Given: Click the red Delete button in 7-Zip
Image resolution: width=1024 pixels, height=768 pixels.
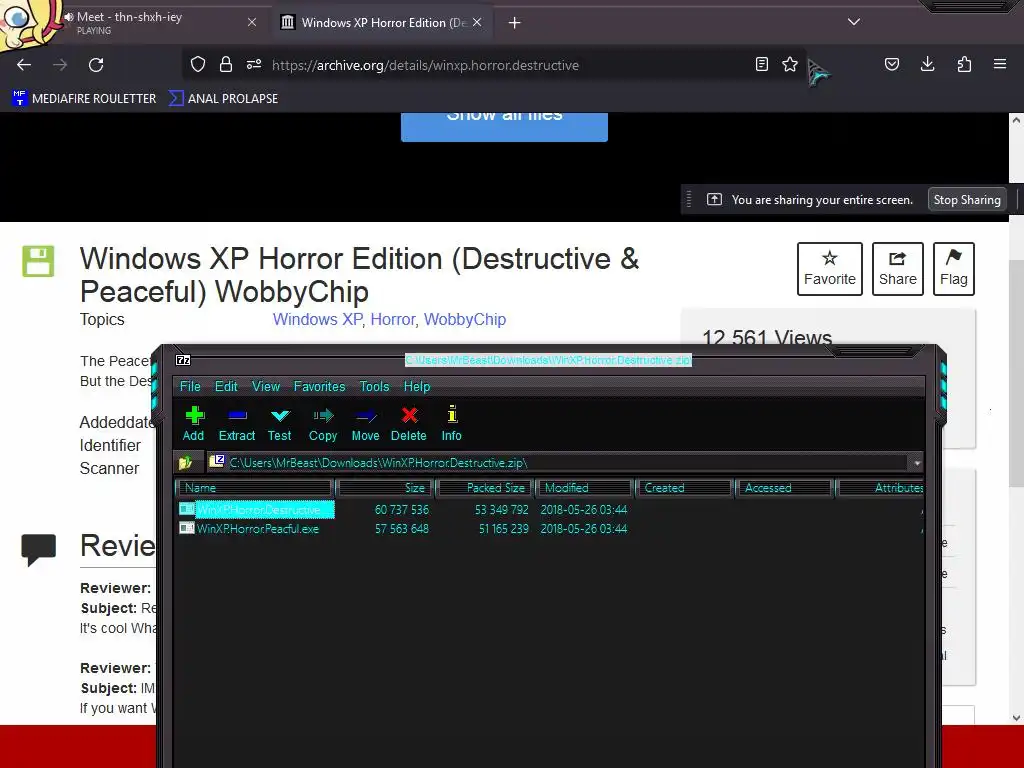Looking at the screenshot, I should coord(409,424).
